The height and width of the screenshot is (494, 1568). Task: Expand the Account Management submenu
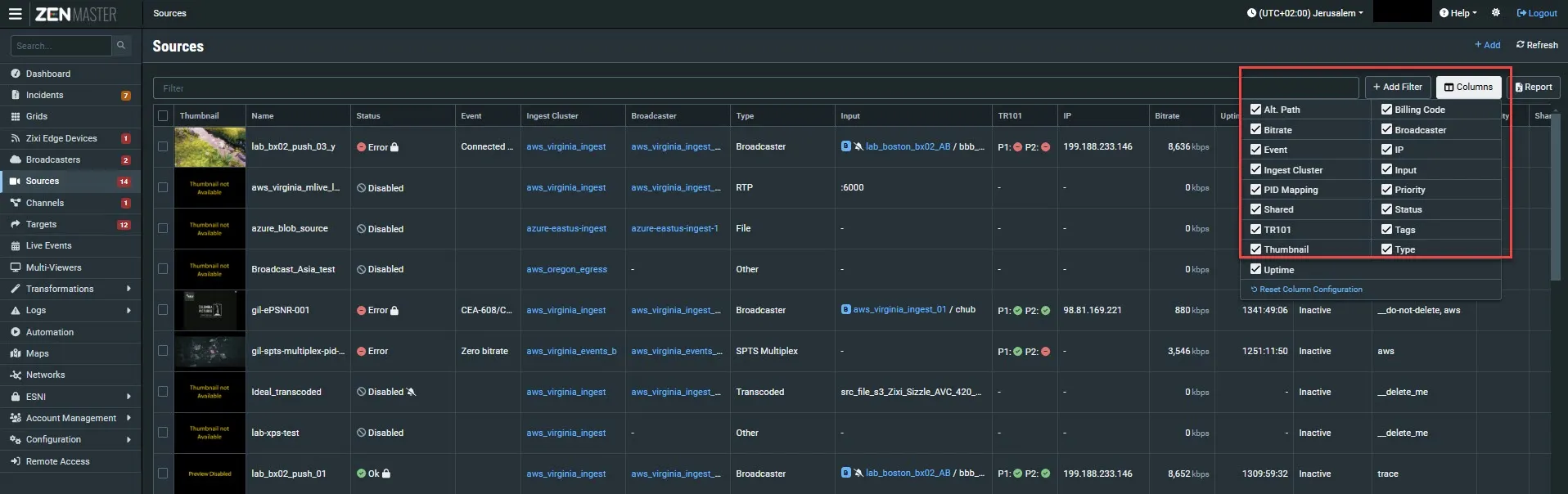coord(128,418)
